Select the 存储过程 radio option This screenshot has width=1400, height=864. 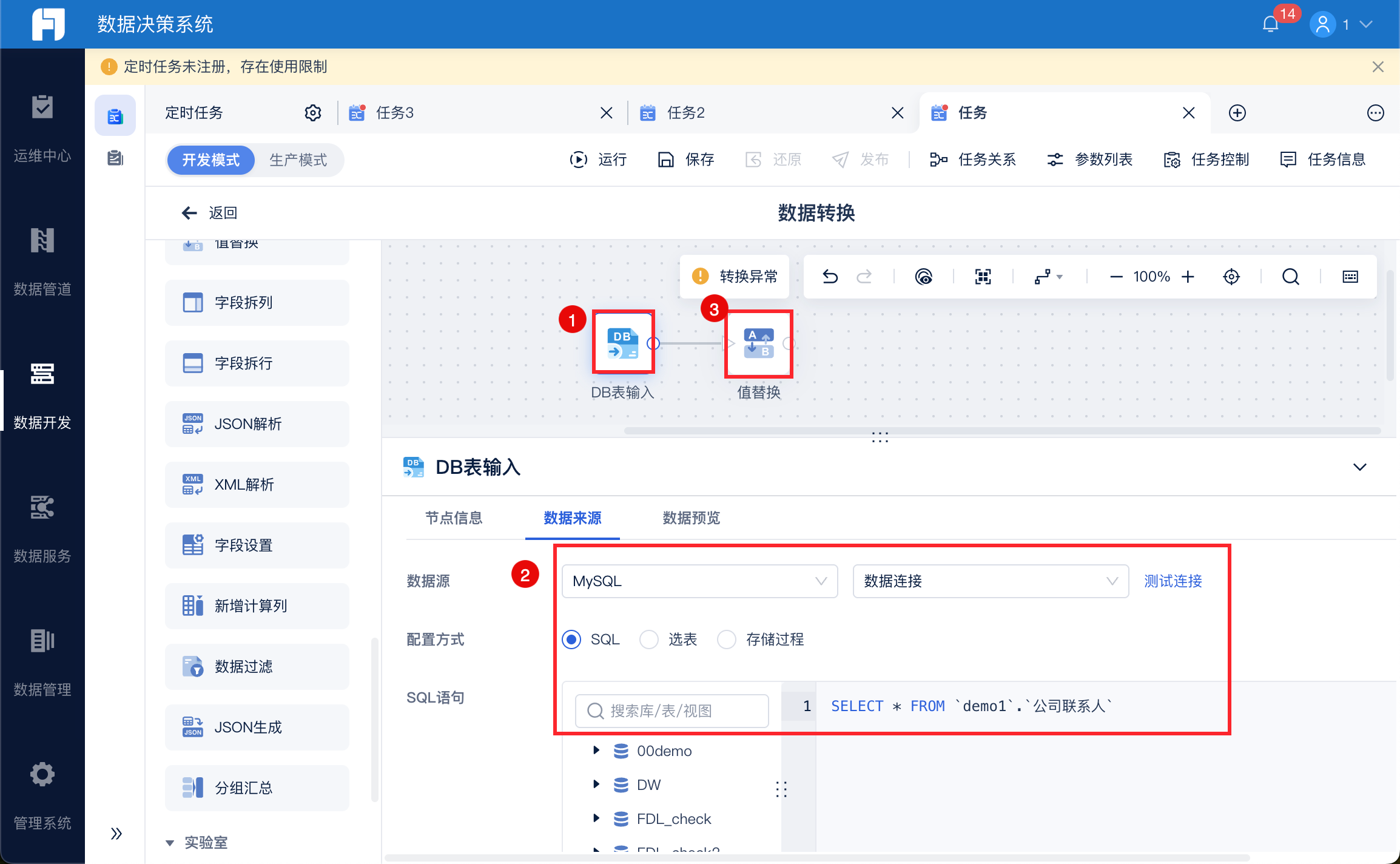tap(727, 640)
